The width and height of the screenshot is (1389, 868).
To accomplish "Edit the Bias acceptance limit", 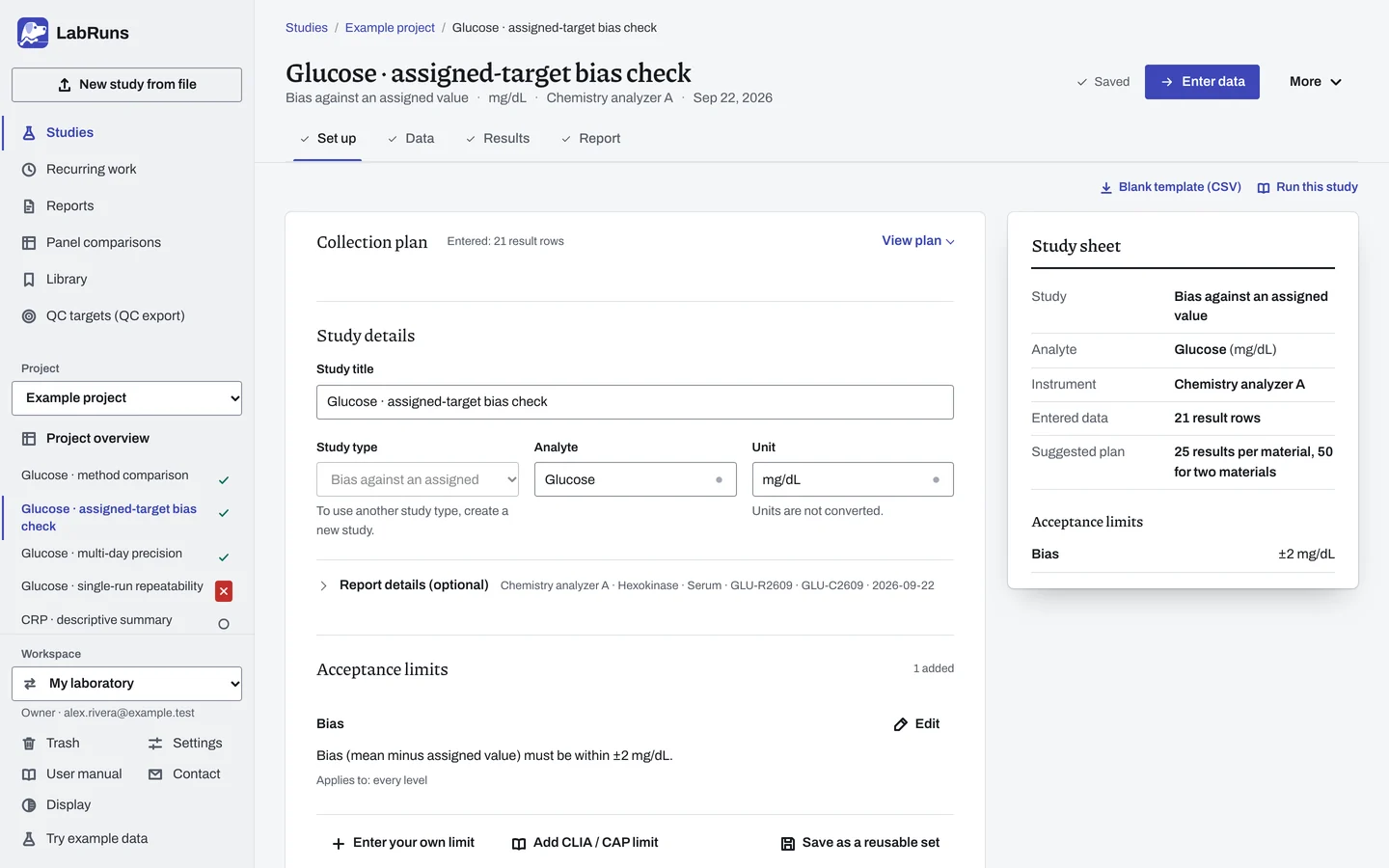I will click(x=916, y=724).
